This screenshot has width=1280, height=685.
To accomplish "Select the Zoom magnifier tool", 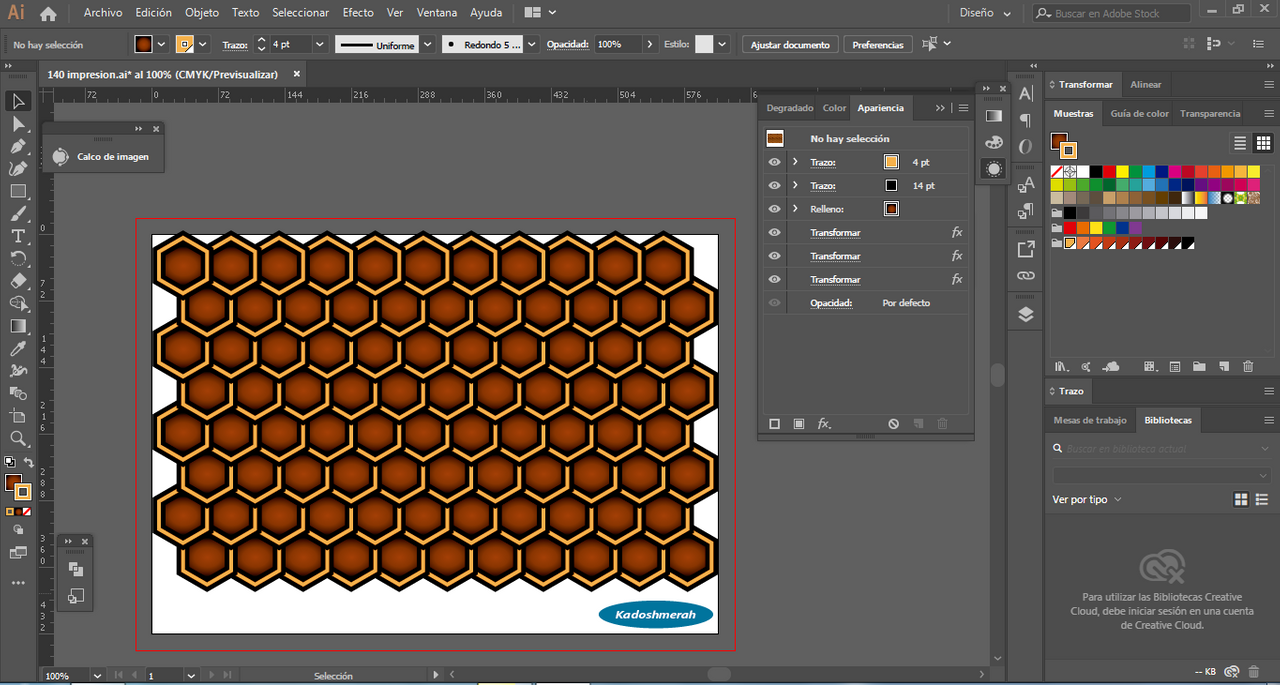I will click(18, 438).
